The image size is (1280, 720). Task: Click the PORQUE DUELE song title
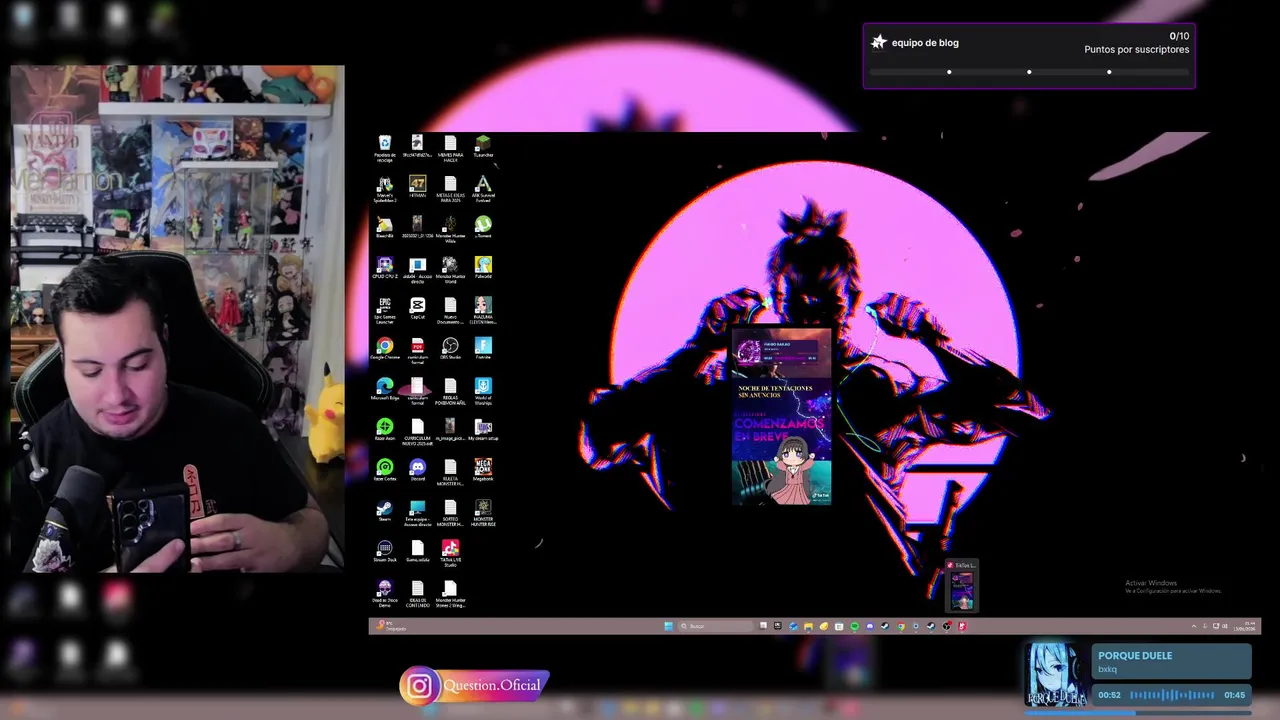[x=1135, y=656]
